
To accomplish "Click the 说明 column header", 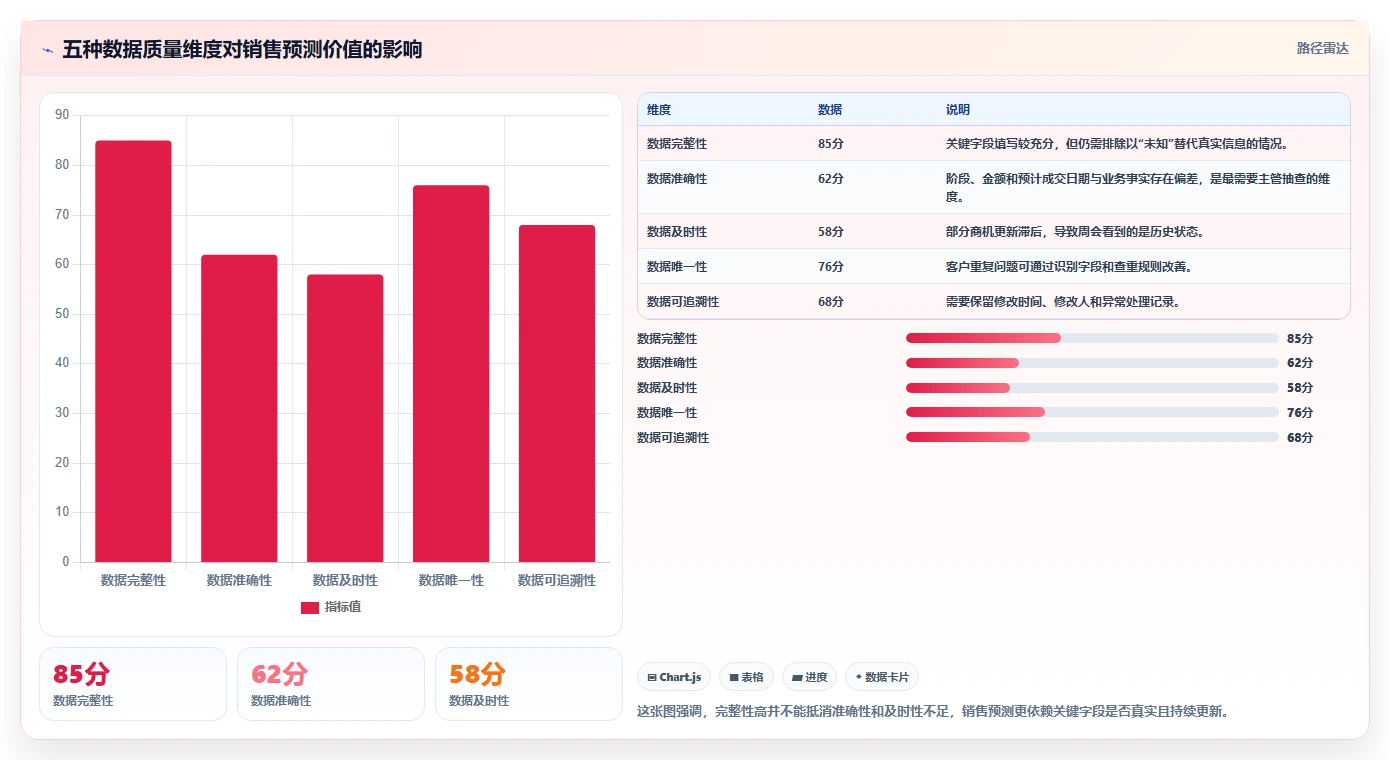I will point(958,110).
